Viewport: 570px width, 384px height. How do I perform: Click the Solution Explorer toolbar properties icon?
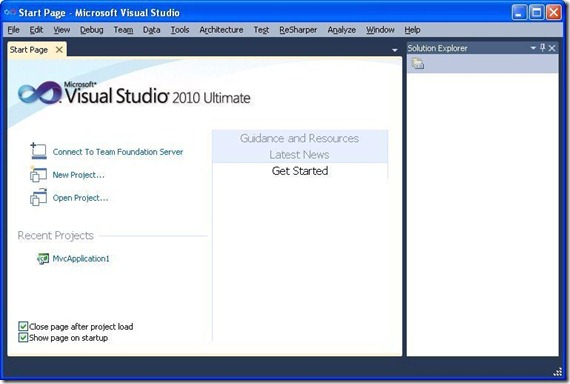[x=418, y=64]
